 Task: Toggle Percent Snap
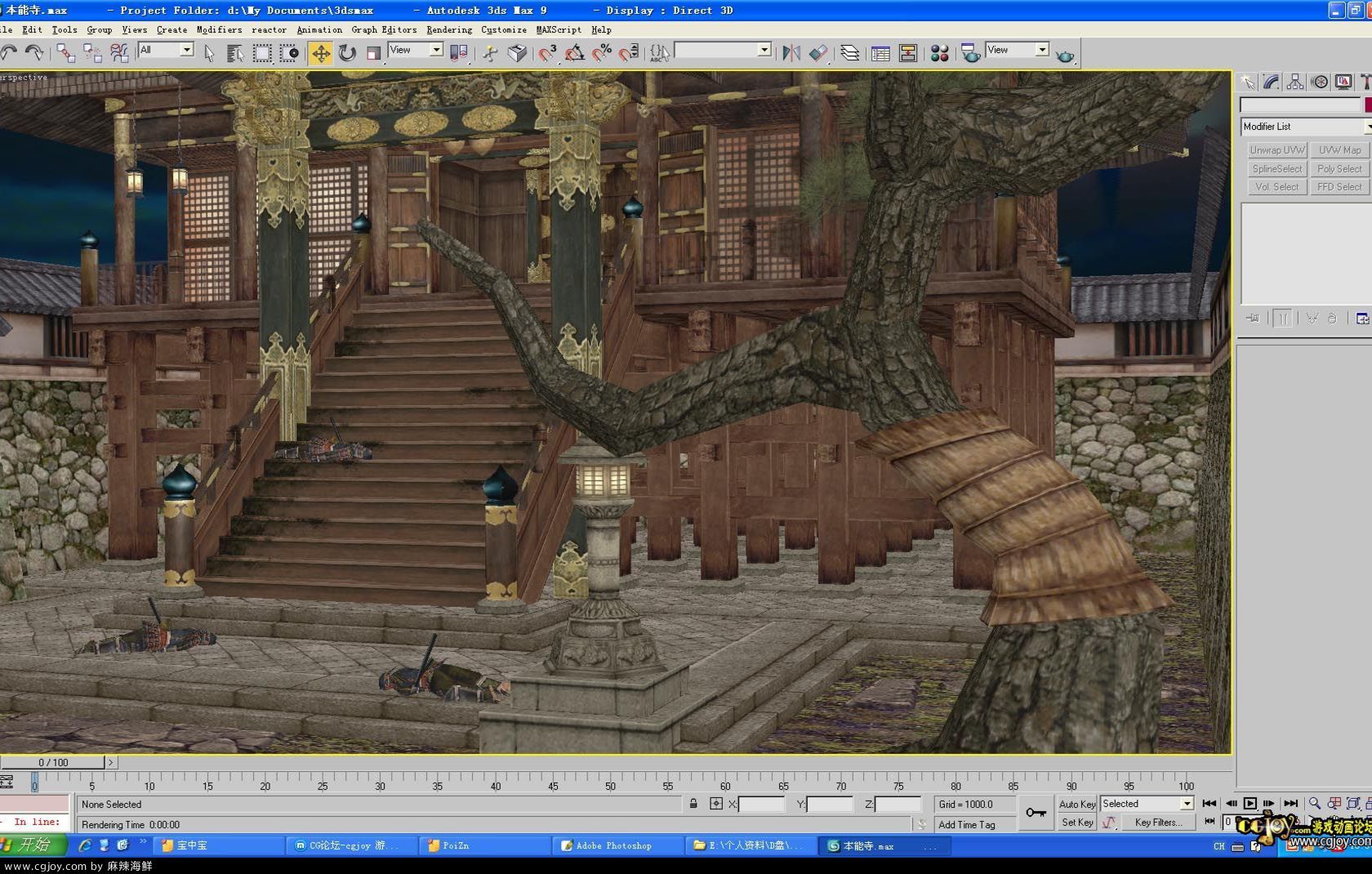coord(602,53)
